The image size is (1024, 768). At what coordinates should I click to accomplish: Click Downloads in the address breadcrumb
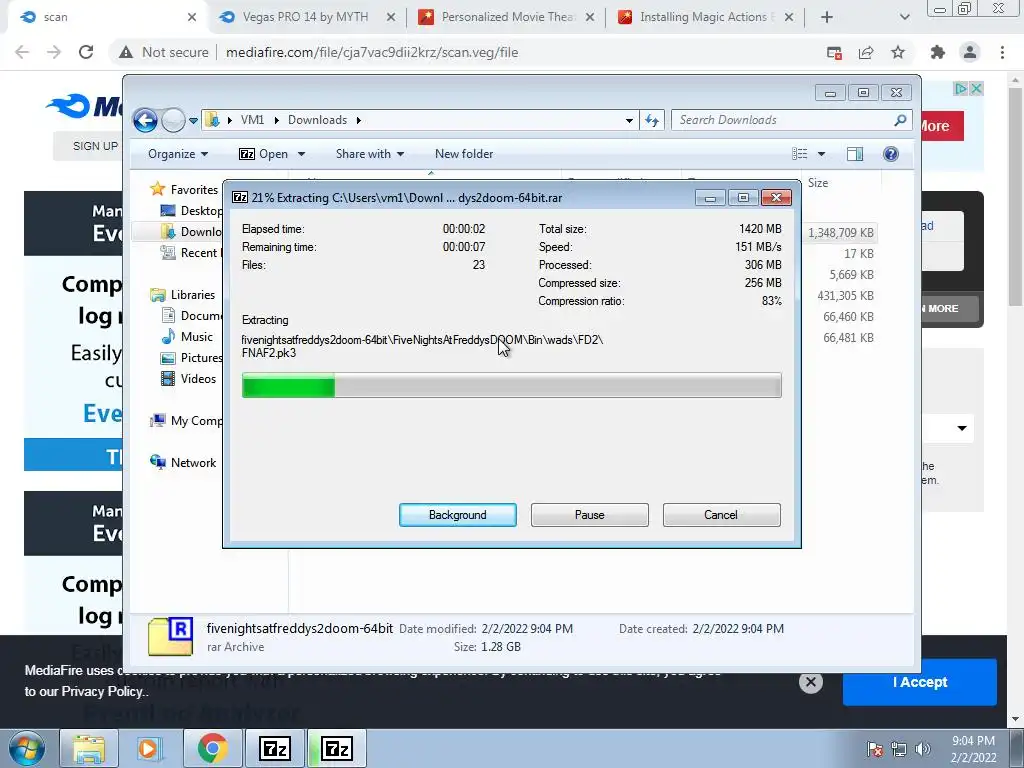point(317,120)
